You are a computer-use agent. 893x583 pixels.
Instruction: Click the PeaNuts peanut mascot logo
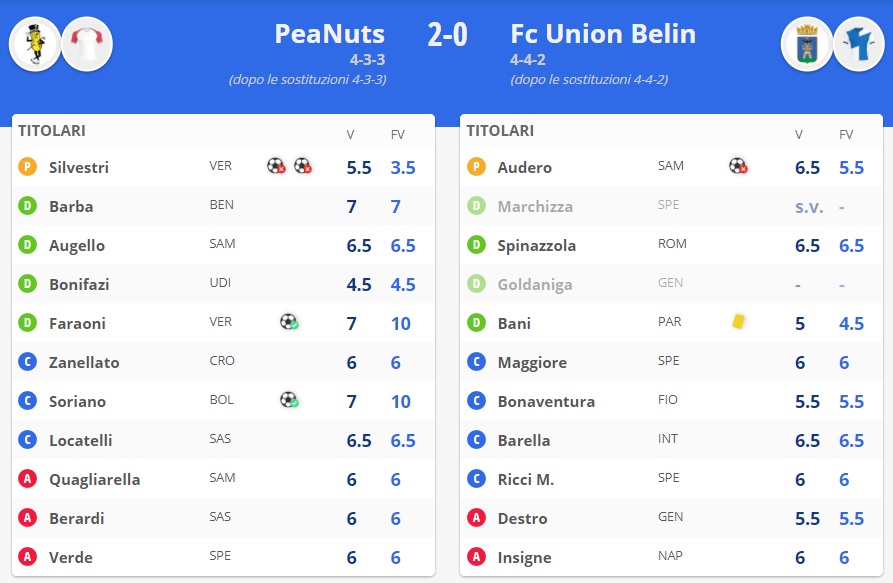35,44
